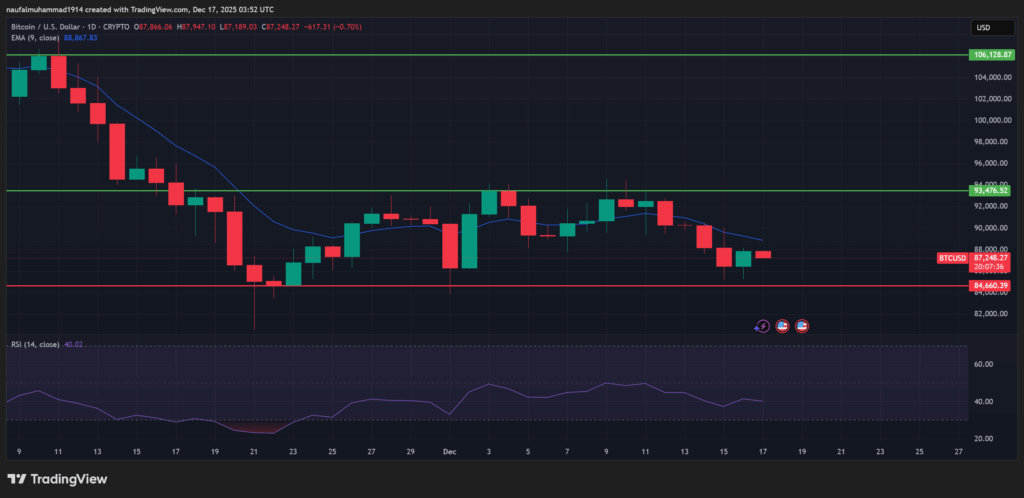Click the purple lightning event icon

(x=762, y=326)
